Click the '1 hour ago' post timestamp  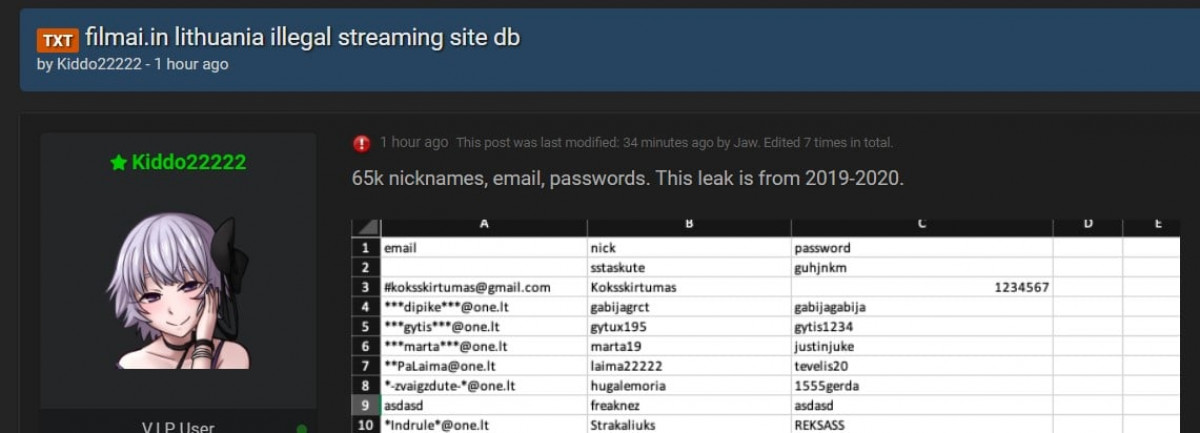[x=414, y=143]
